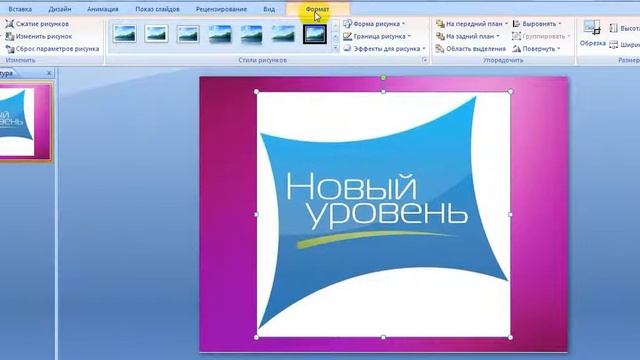
Task: Expand the full picture styles gallery
Action: [336, 49]
